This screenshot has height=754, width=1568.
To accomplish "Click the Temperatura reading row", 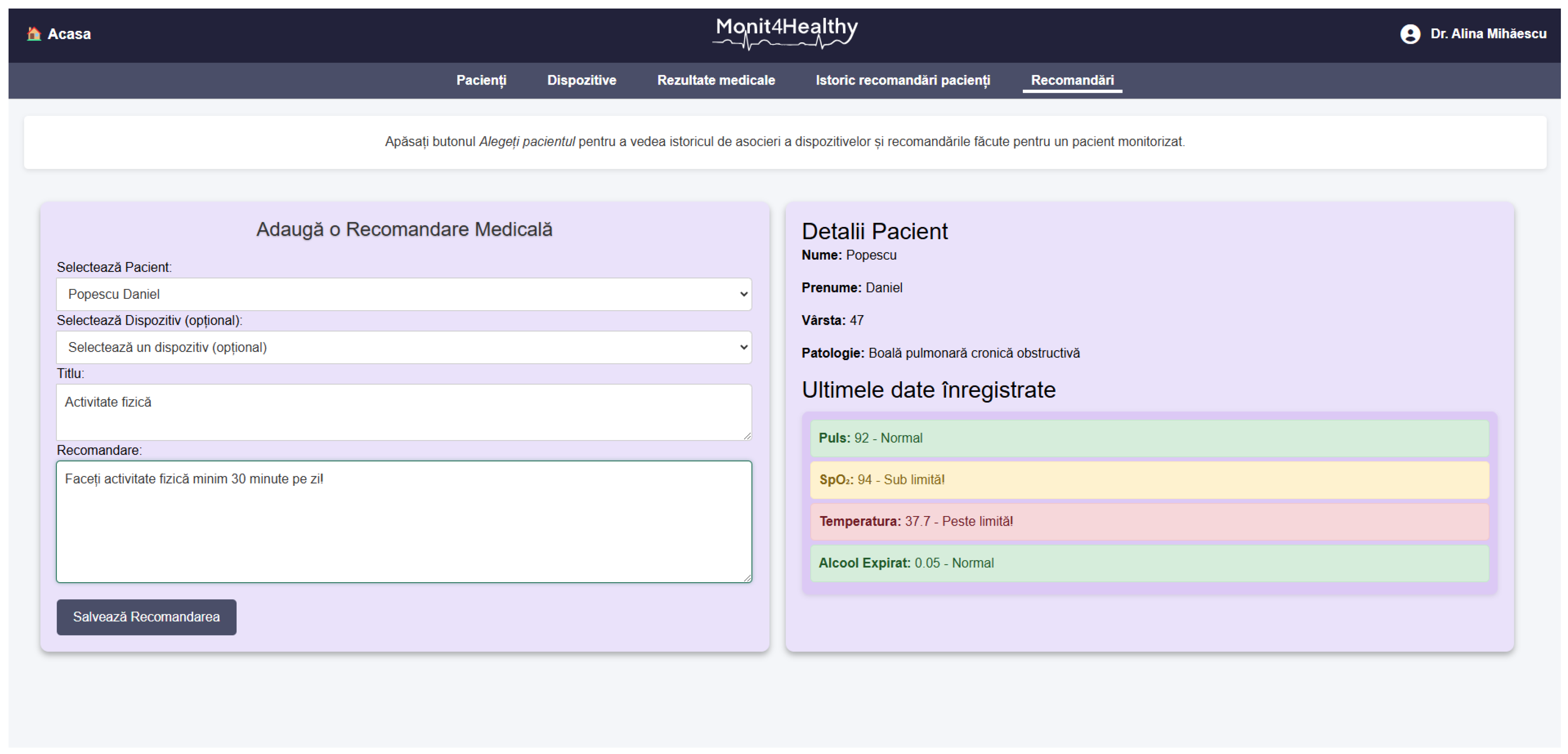I will 1149,521.
